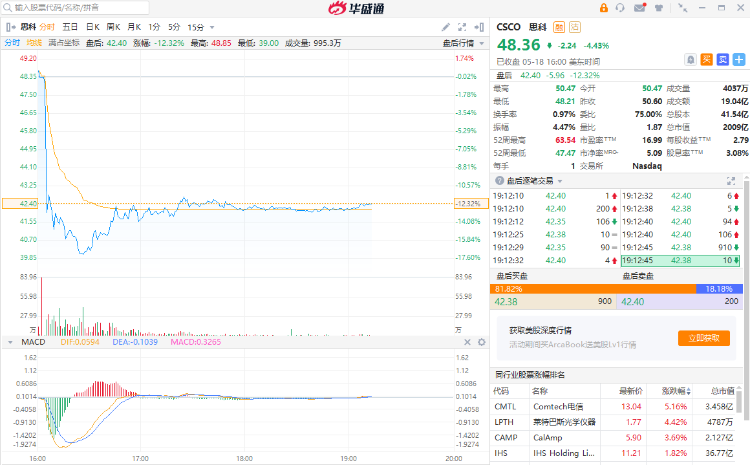Click the 总市值 column header
Image resolution: width=750 pixels, height=465 pixels.
coord(722,391)
